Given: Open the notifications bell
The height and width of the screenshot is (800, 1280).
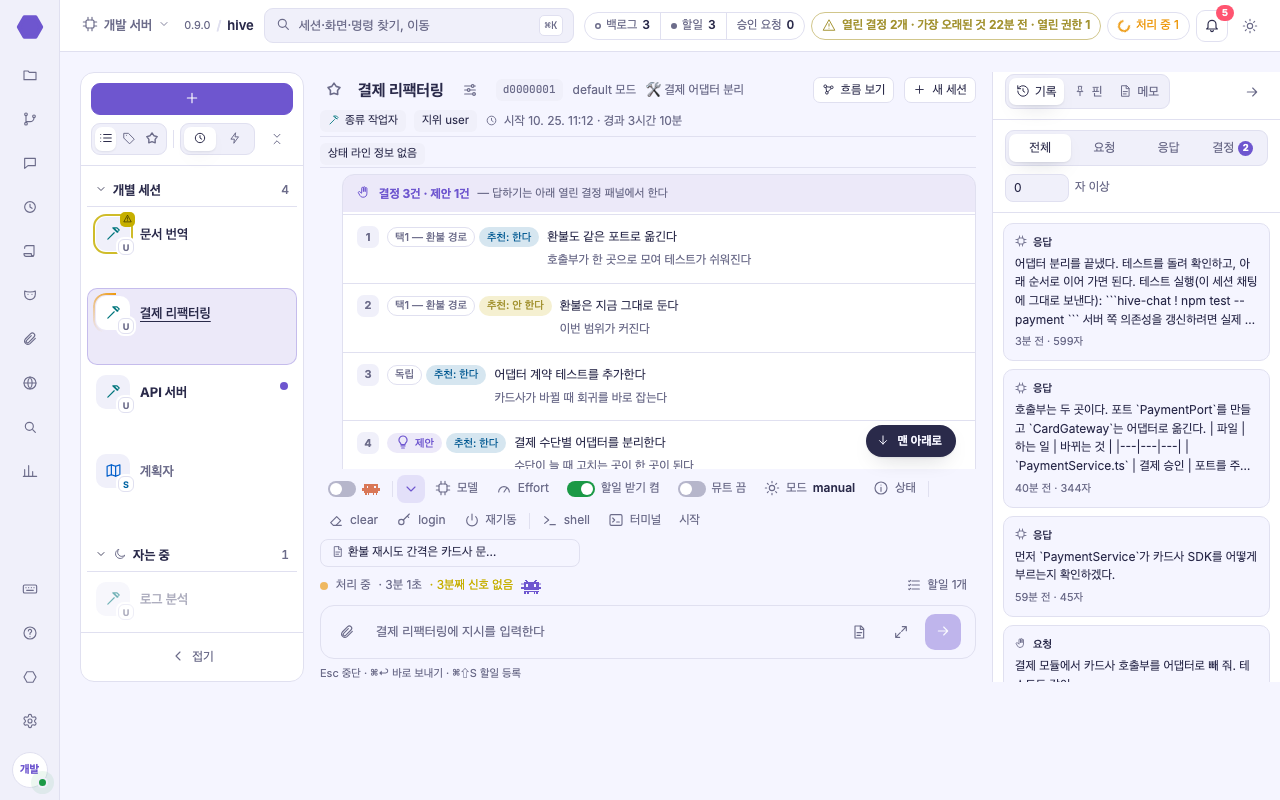Looking at the screenshot, I should coord(1212,26).
